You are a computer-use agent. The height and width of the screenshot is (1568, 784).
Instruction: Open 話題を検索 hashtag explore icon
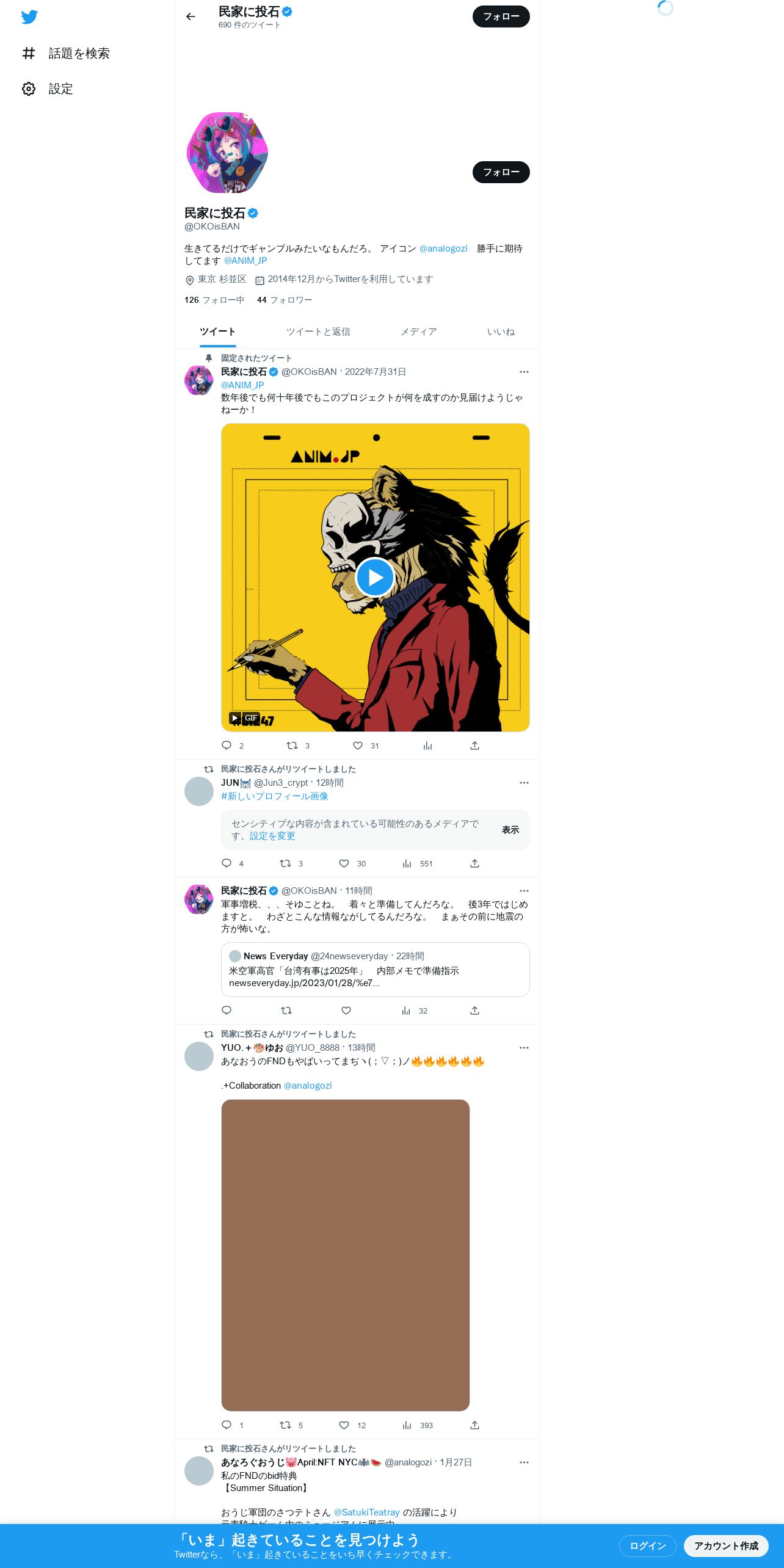(29, 53)
